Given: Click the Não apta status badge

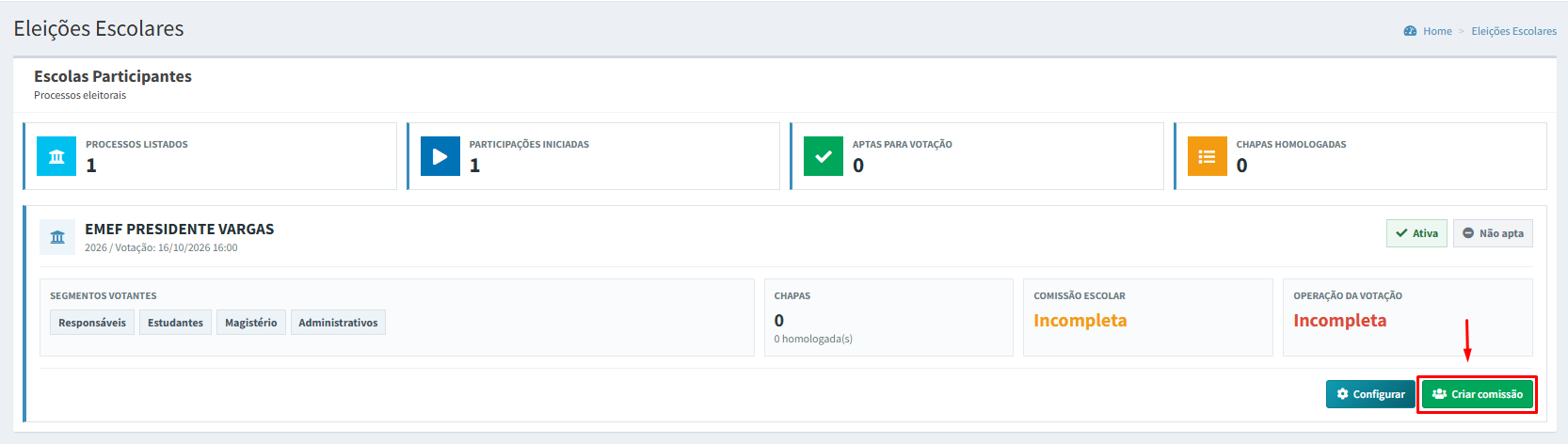Looking at the screenshot, I should (x=1493, y=233).
